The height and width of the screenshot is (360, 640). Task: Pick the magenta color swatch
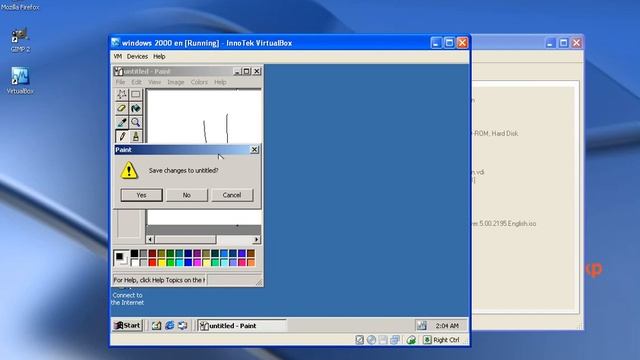[x=197, y=262]
